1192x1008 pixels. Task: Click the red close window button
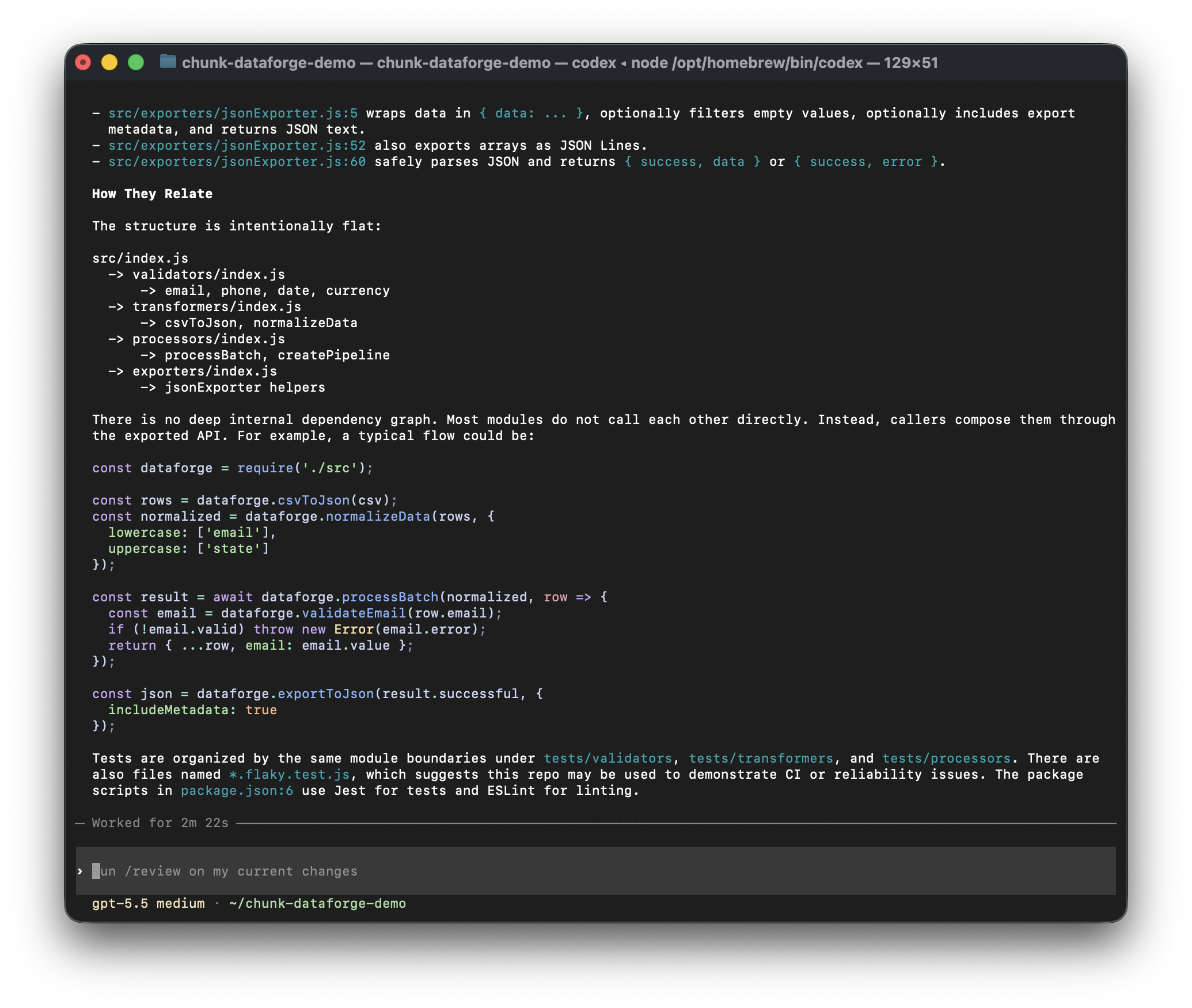pyautogui.click(x=83, y=62)
